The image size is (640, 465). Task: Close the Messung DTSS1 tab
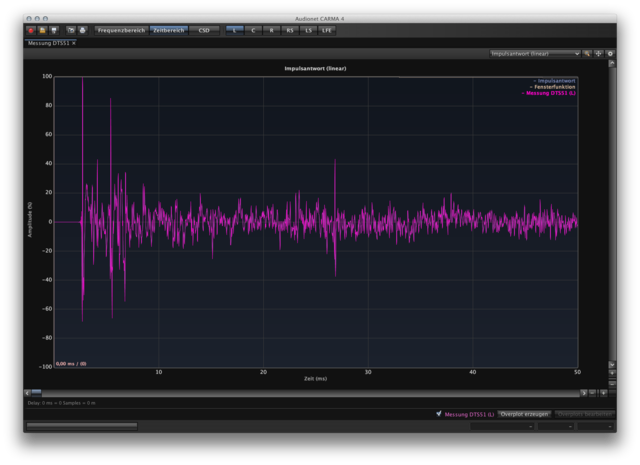click(74, 43)
